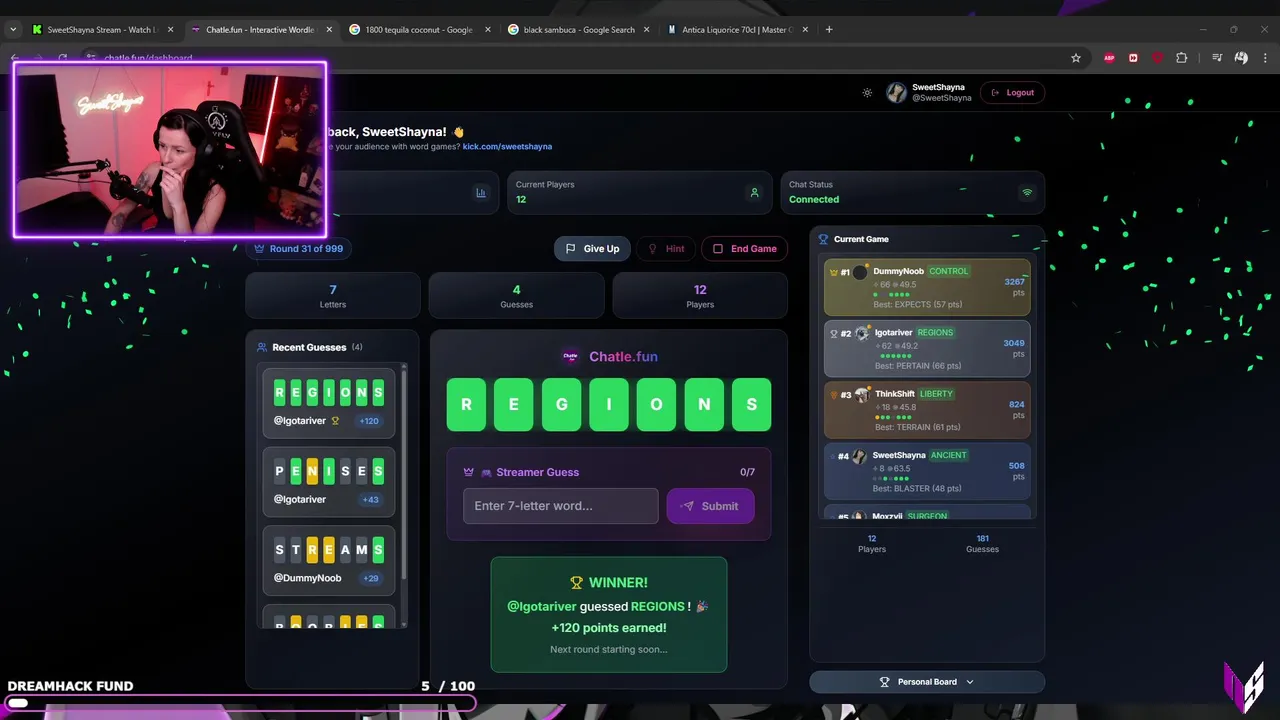Click the WINNER! announcement banner
Screen dimensions: 1280x720
(x=609, y=614)
